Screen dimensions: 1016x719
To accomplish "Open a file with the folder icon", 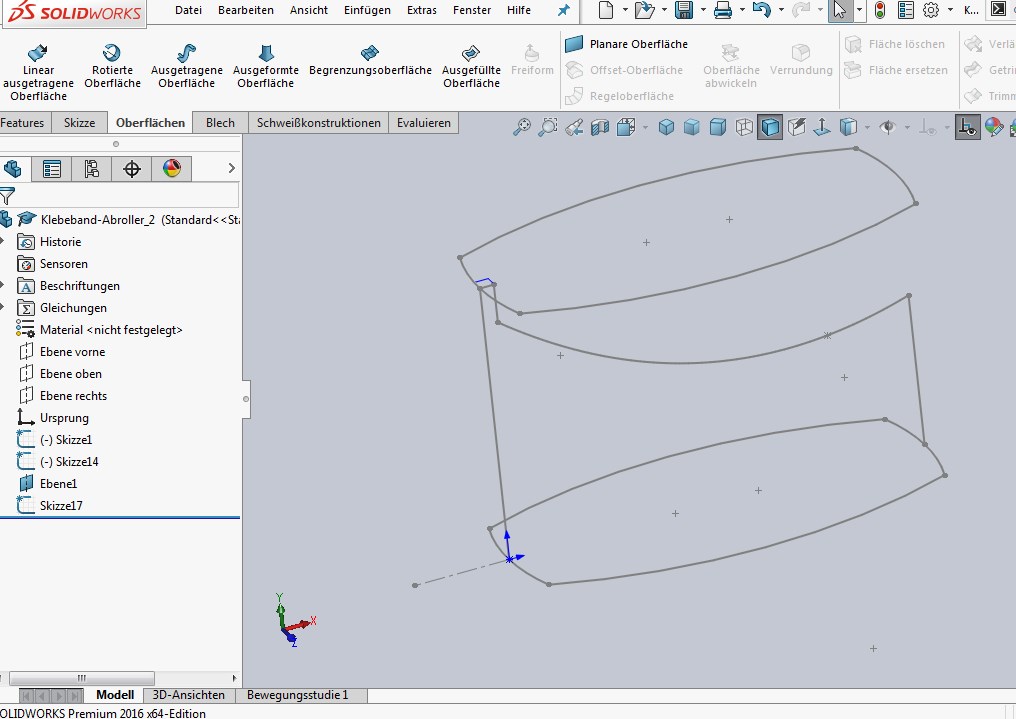I will (644, 10).
